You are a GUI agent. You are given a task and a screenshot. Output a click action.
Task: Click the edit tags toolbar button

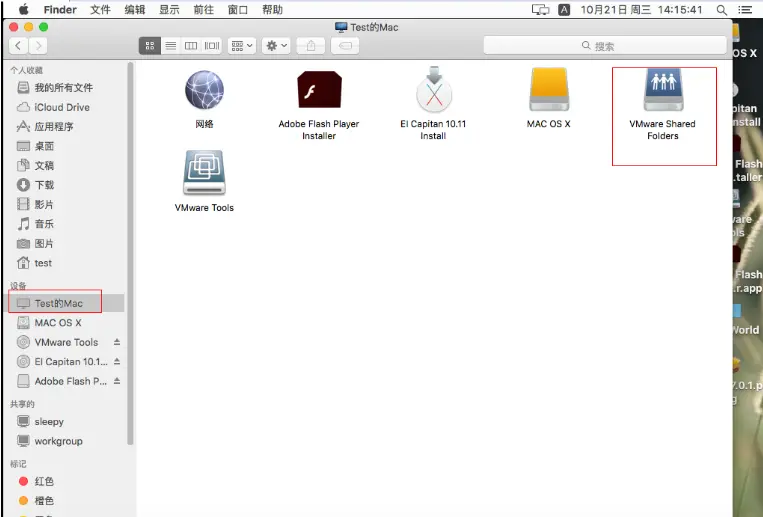point(345,46)
